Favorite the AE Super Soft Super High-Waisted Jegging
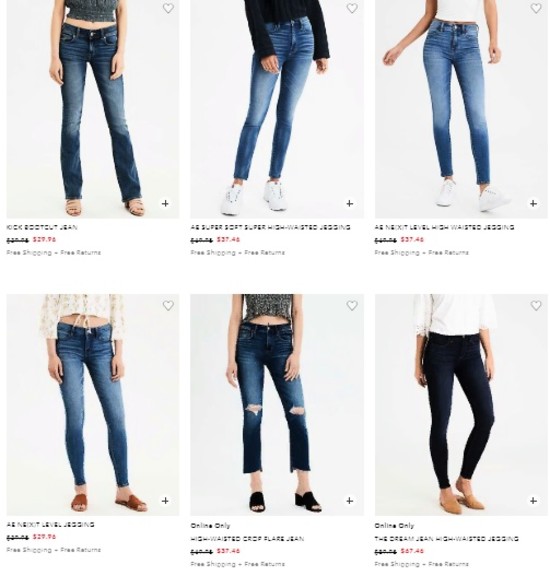550x576 pixels. coord(352,8)
